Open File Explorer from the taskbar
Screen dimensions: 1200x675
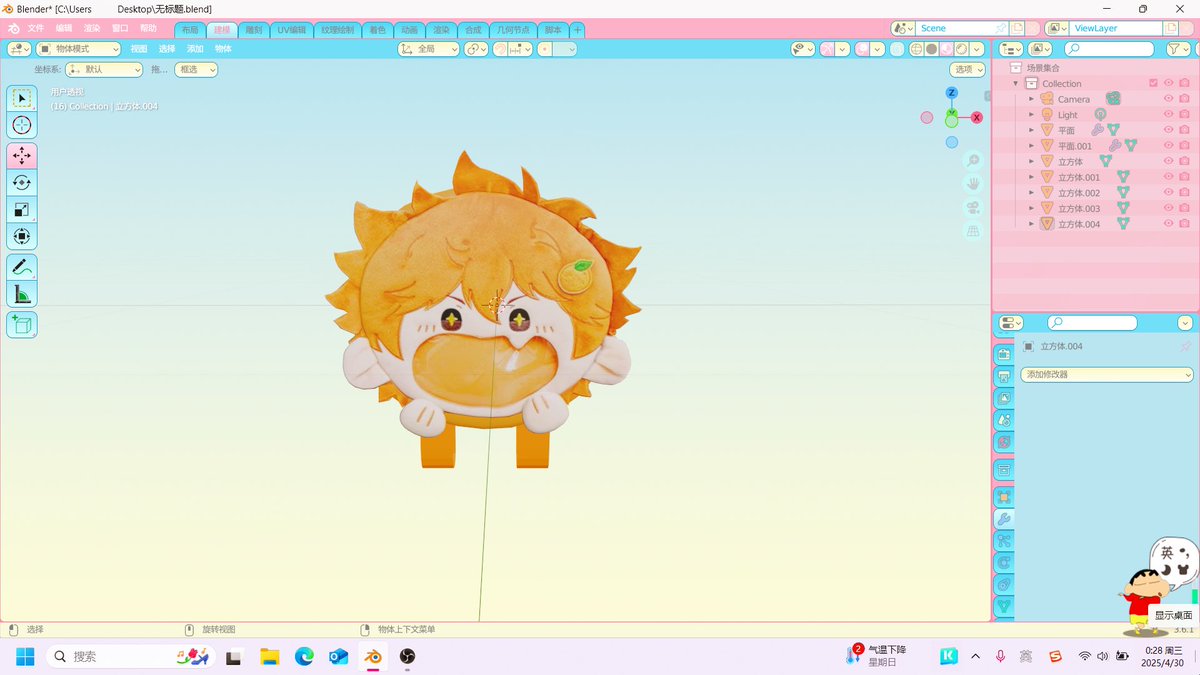pyautogui.click(x=269, y=657)
